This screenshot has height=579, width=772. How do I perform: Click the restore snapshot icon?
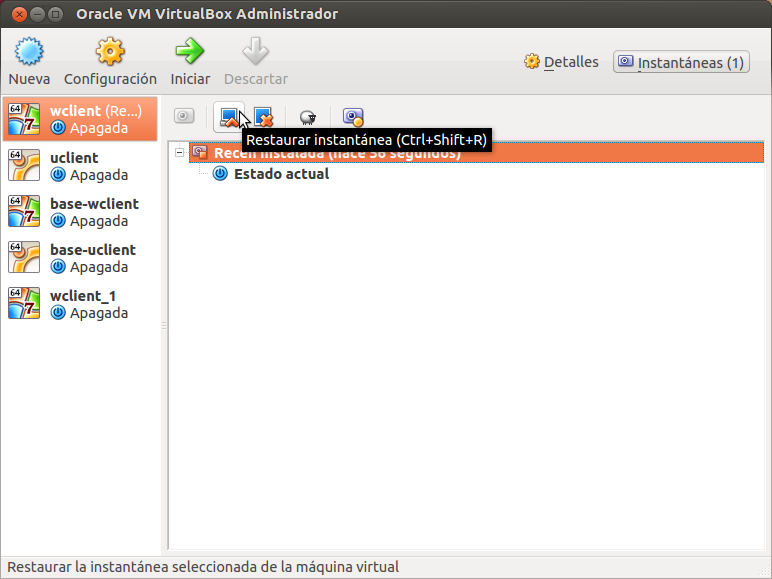point(229,117)
